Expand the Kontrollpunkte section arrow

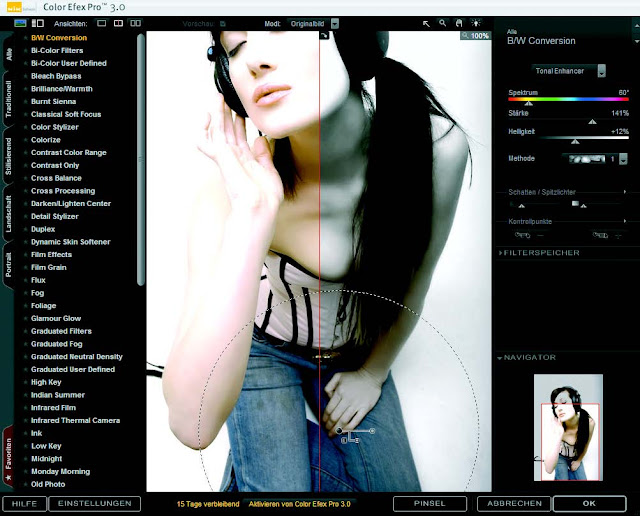625,221
